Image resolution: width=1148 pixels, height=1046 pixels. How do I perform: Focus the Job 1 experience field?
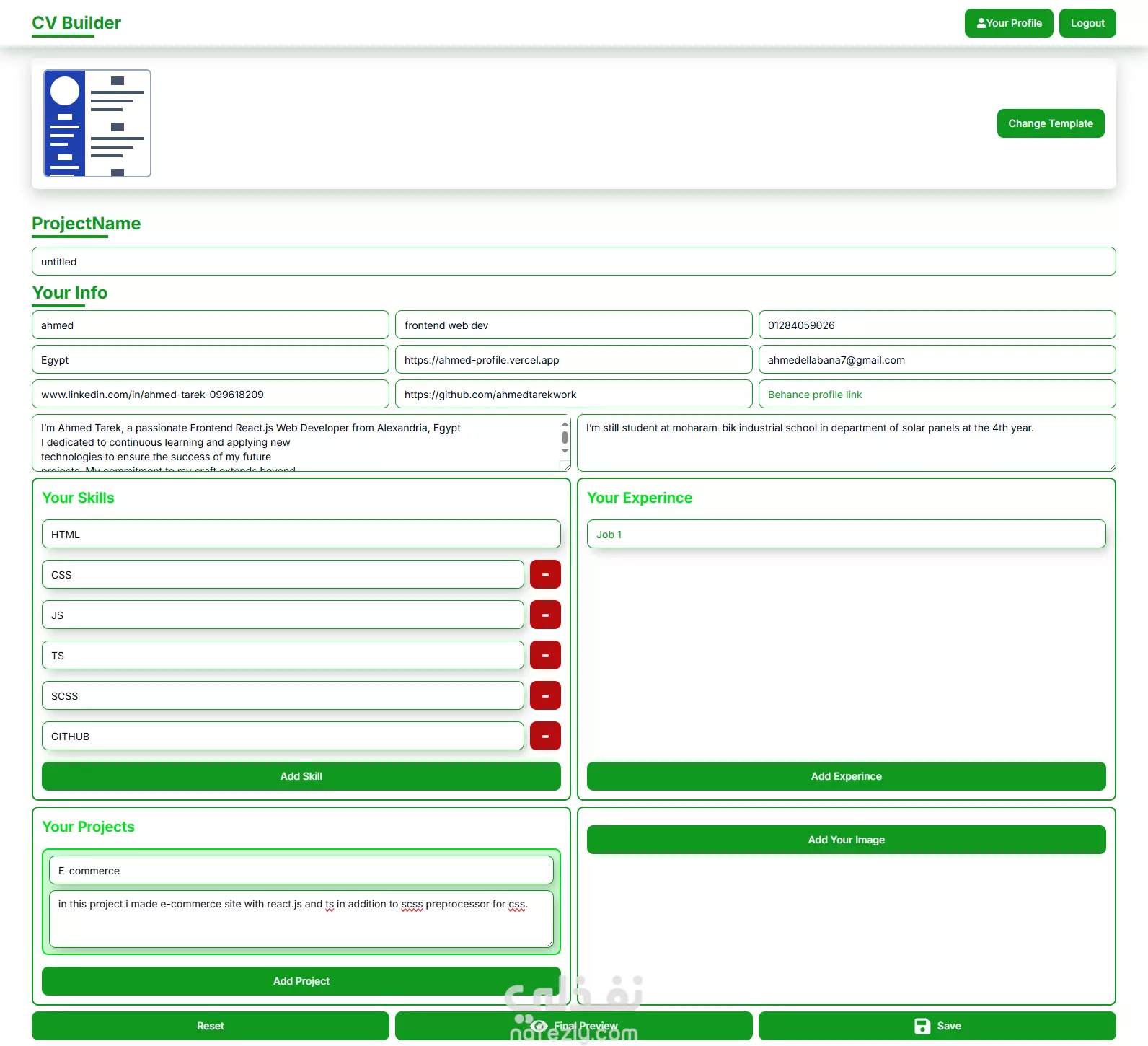click(x=847, y=534)
